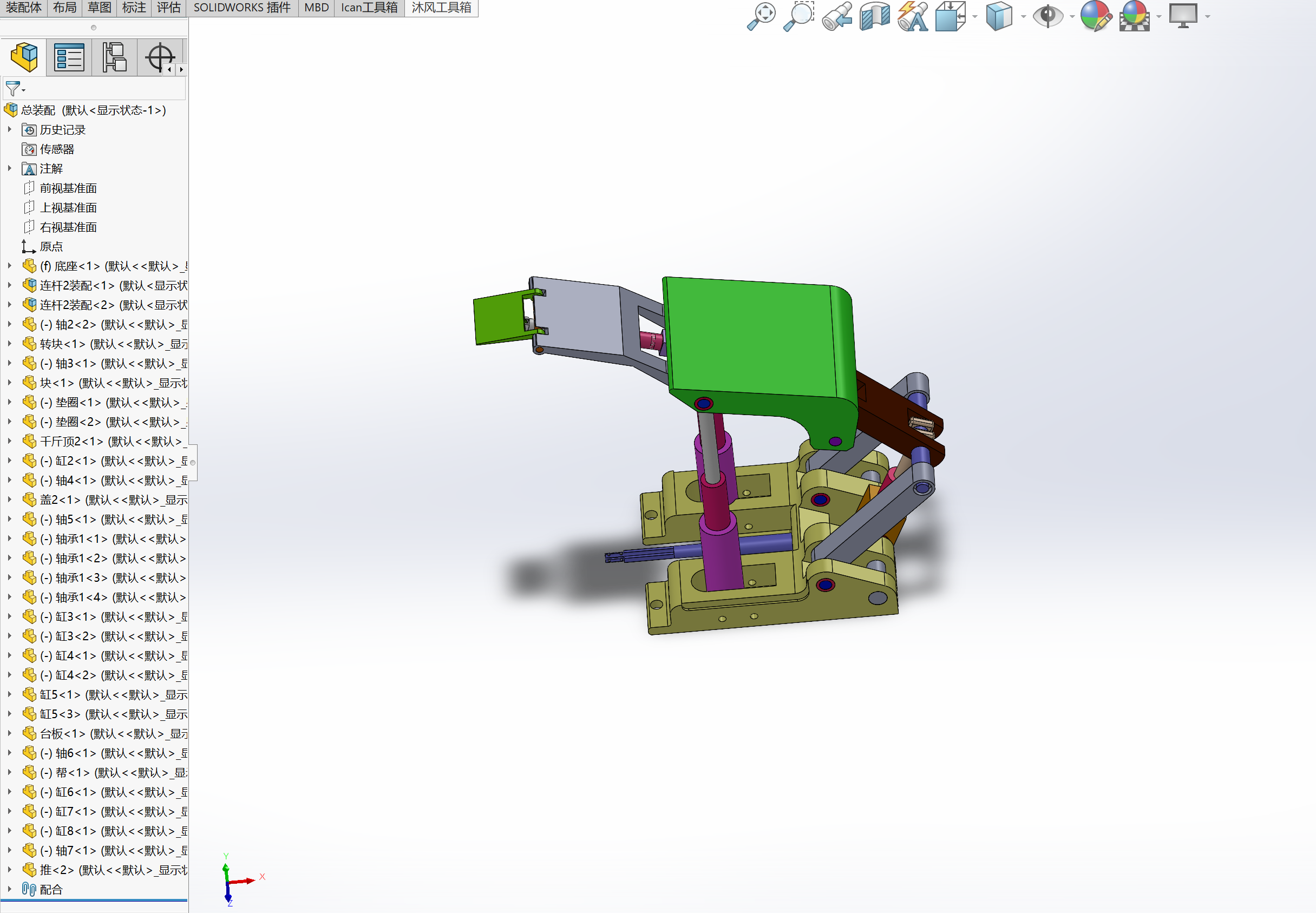The width and height of the screenshot is (1316, 913).
Task: Select 前视基准面 plane in tree
Action: click(68, 188)
